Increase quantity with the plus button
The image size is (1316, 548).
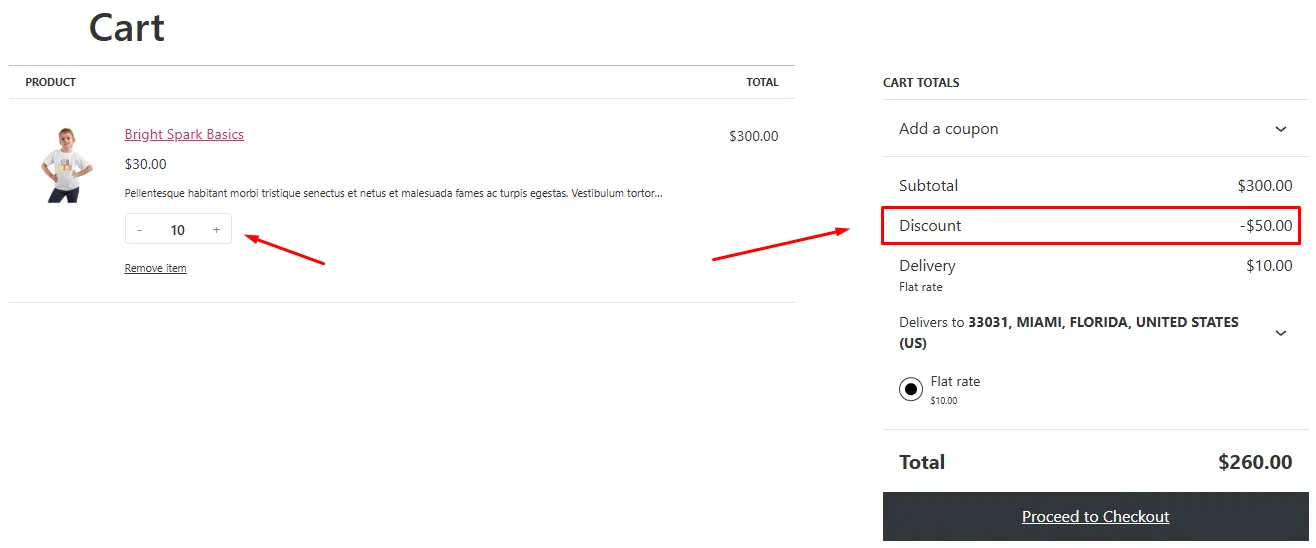click(216, 230)
